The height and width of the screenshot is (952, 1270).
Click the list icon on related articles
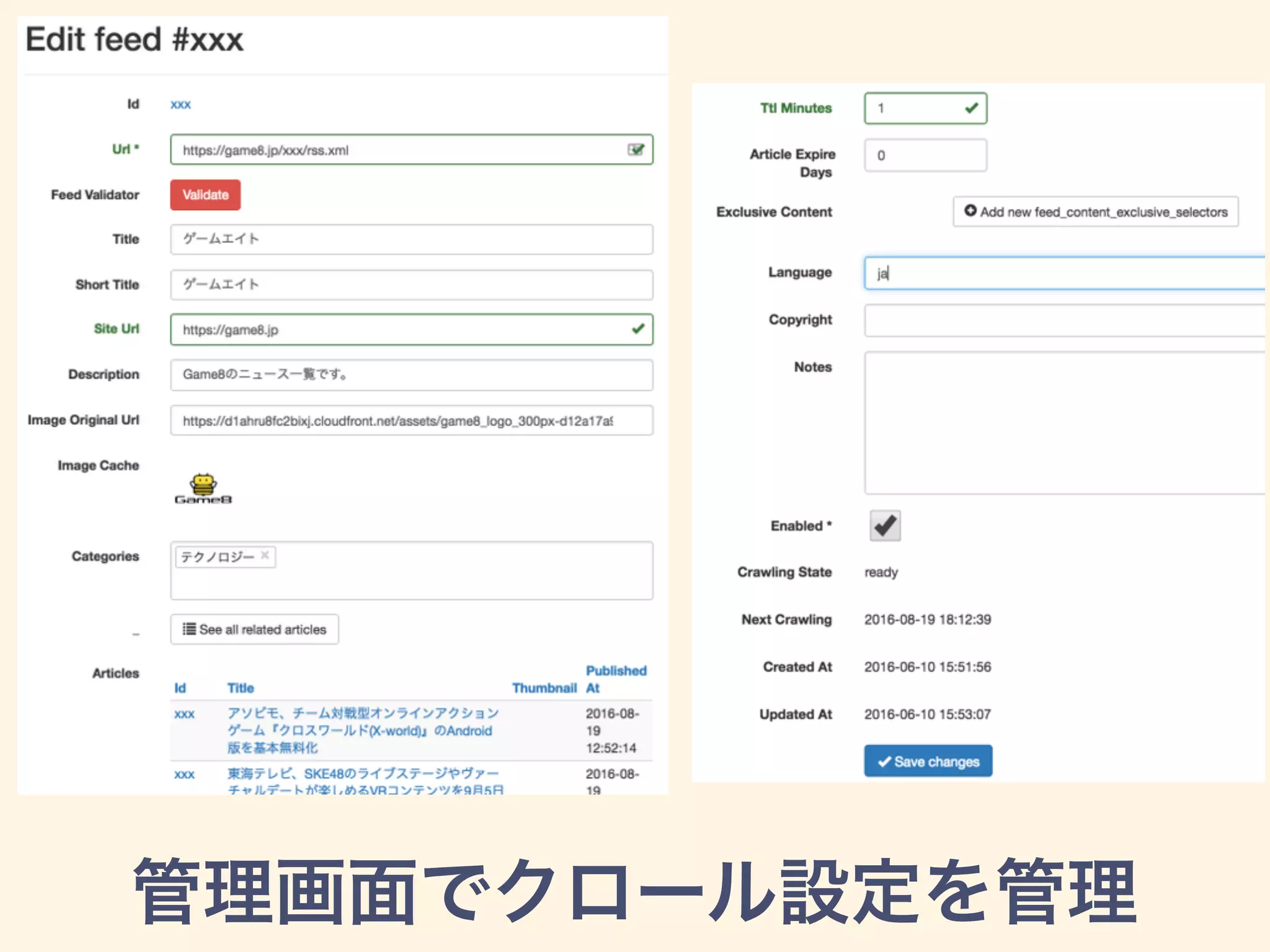click(x=189, y=629)
